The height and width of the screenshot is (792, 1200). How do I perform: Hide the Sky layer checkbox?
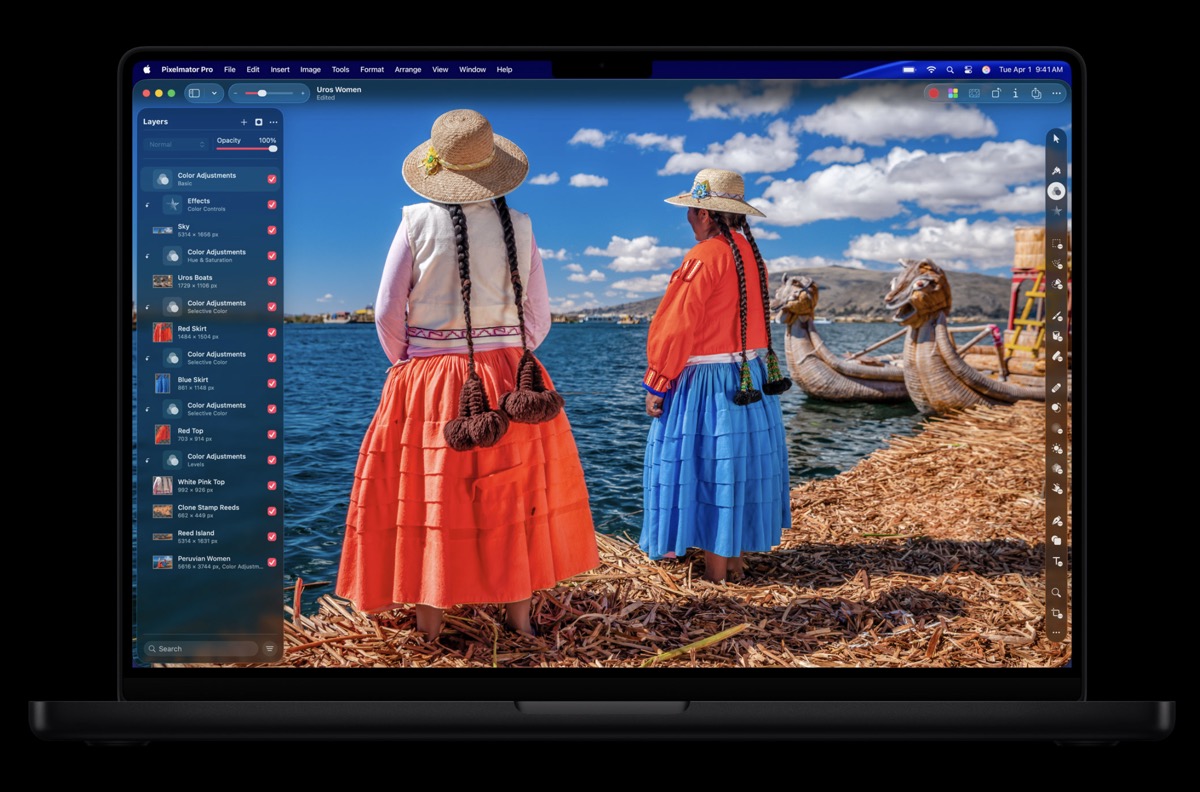pyautogui.click(x=272, y=230)
